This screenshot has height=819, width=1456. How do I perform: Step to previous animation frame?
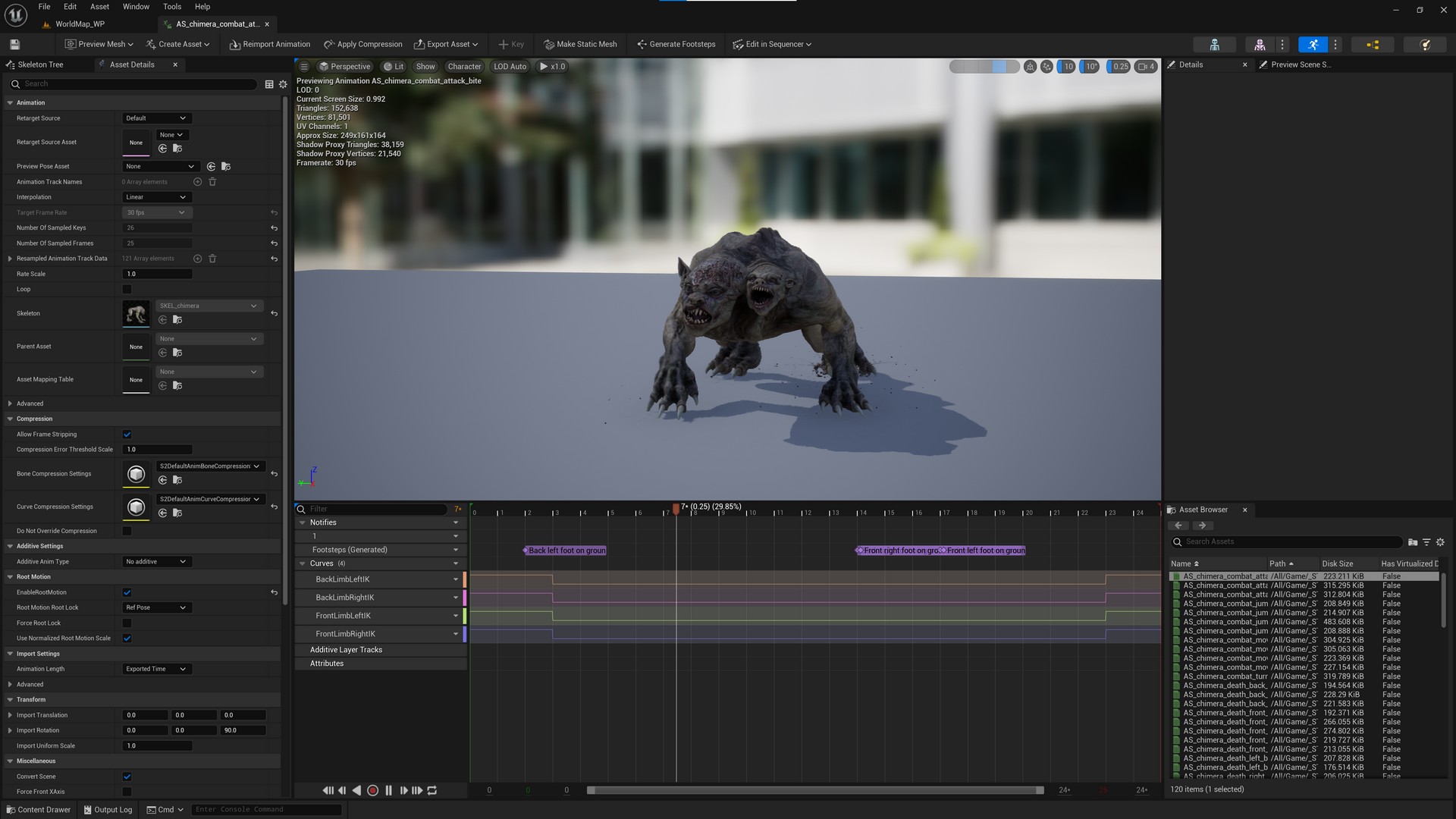[342, 790]
